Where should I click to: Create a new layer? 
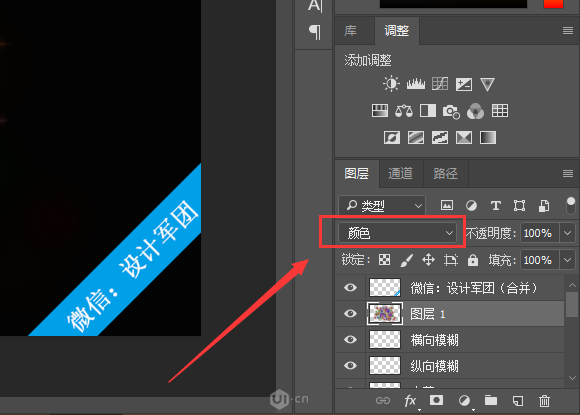pos(518,401)
